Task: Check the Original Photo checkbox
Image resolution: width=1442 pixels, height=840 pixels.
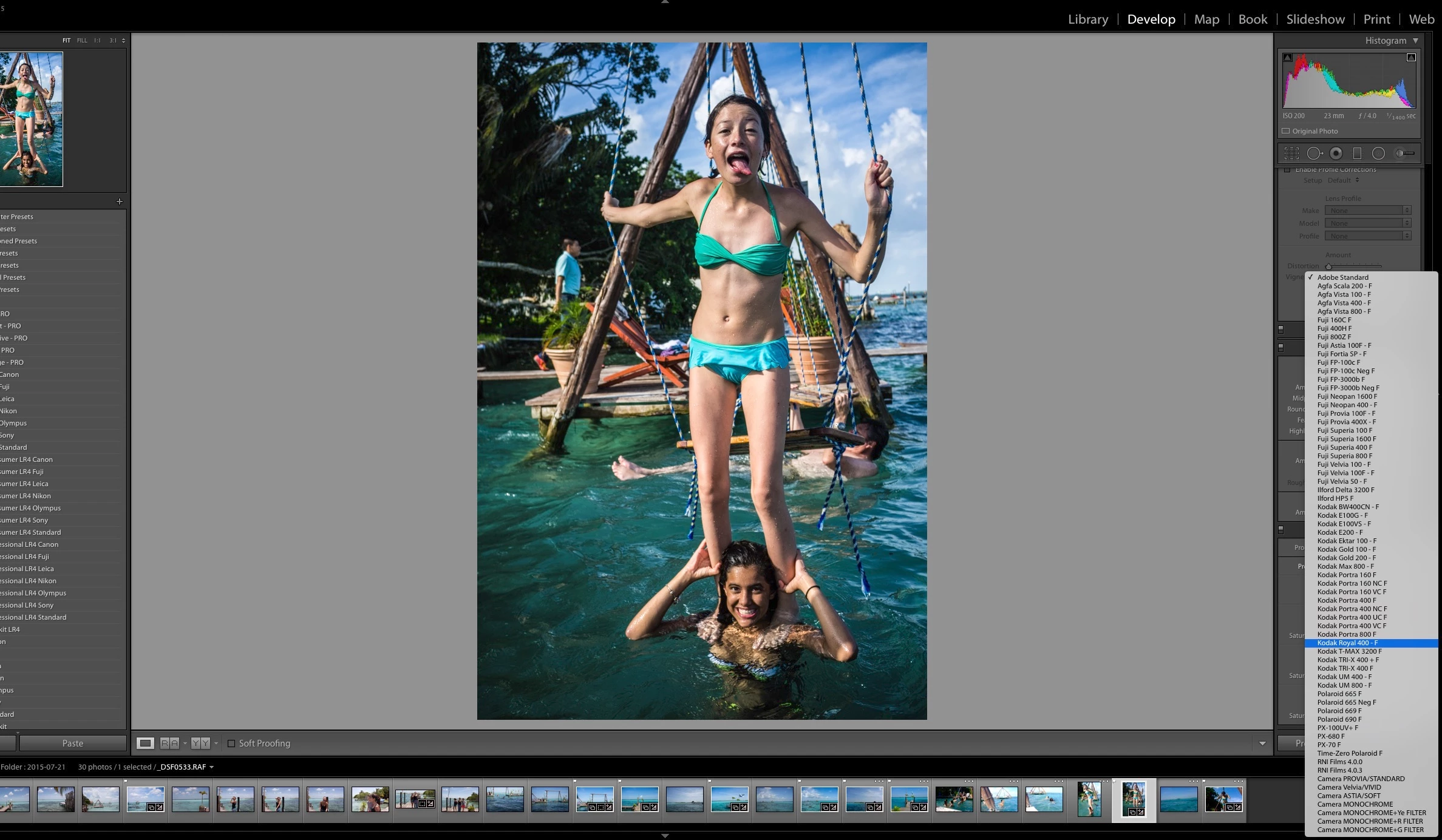Action: (x=1285, y=131)
